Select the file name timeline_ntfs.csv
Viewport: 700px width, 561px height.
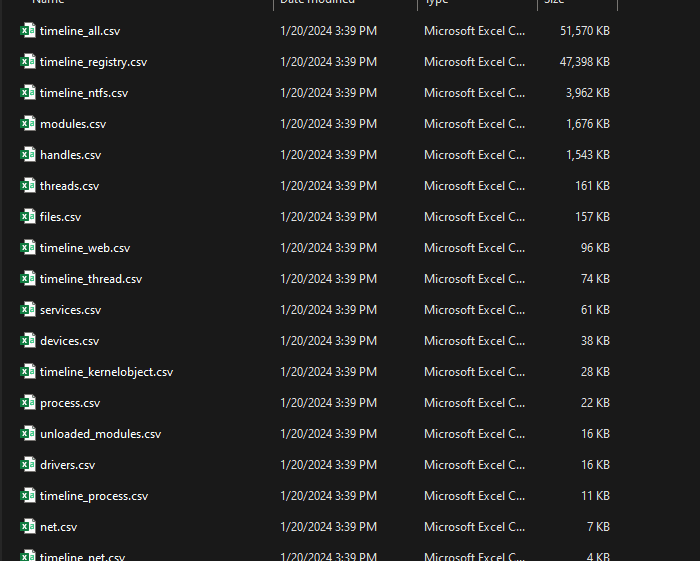84,93
